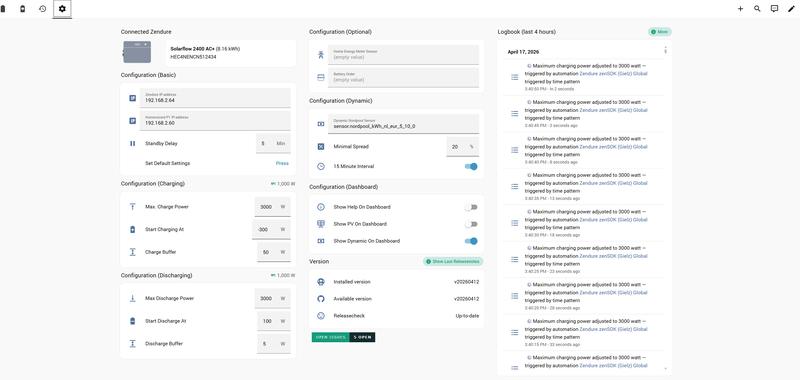Click the Minimal Spread icon

click(x=320, y=146)
